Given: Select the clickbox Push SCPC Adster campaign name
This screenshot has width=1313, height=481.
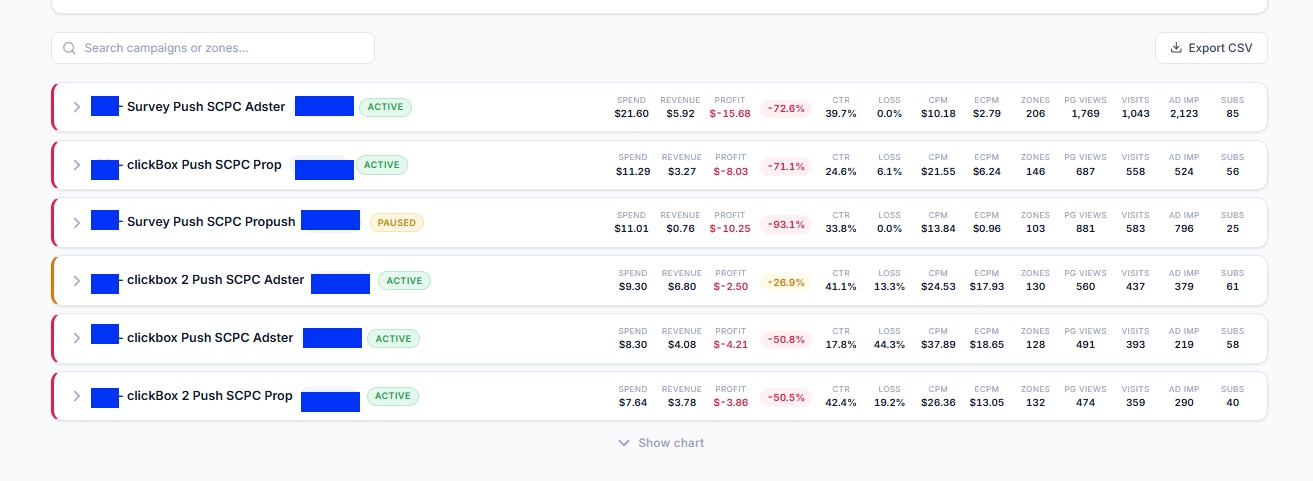Looking at the screenshot, I should pyautogui.click(x=210, y=338).
